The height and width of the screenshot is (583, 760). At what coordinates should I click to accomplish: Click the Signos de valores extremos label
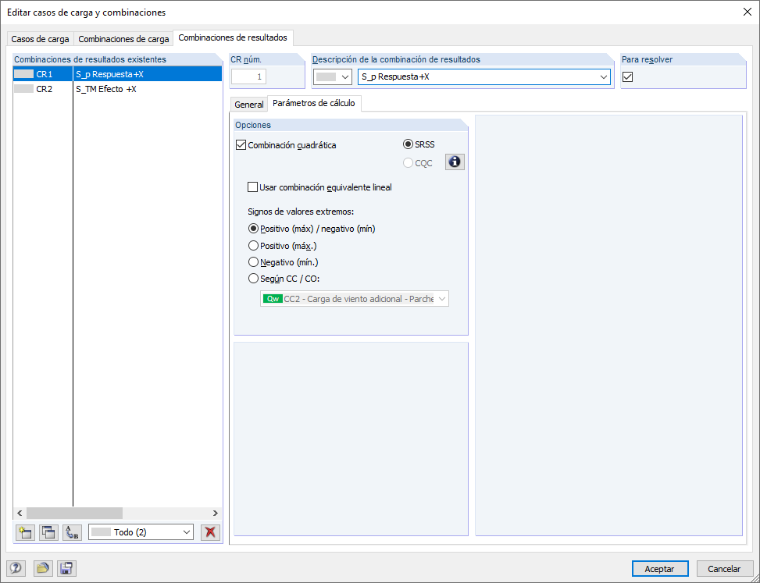(x=301, y=212)
